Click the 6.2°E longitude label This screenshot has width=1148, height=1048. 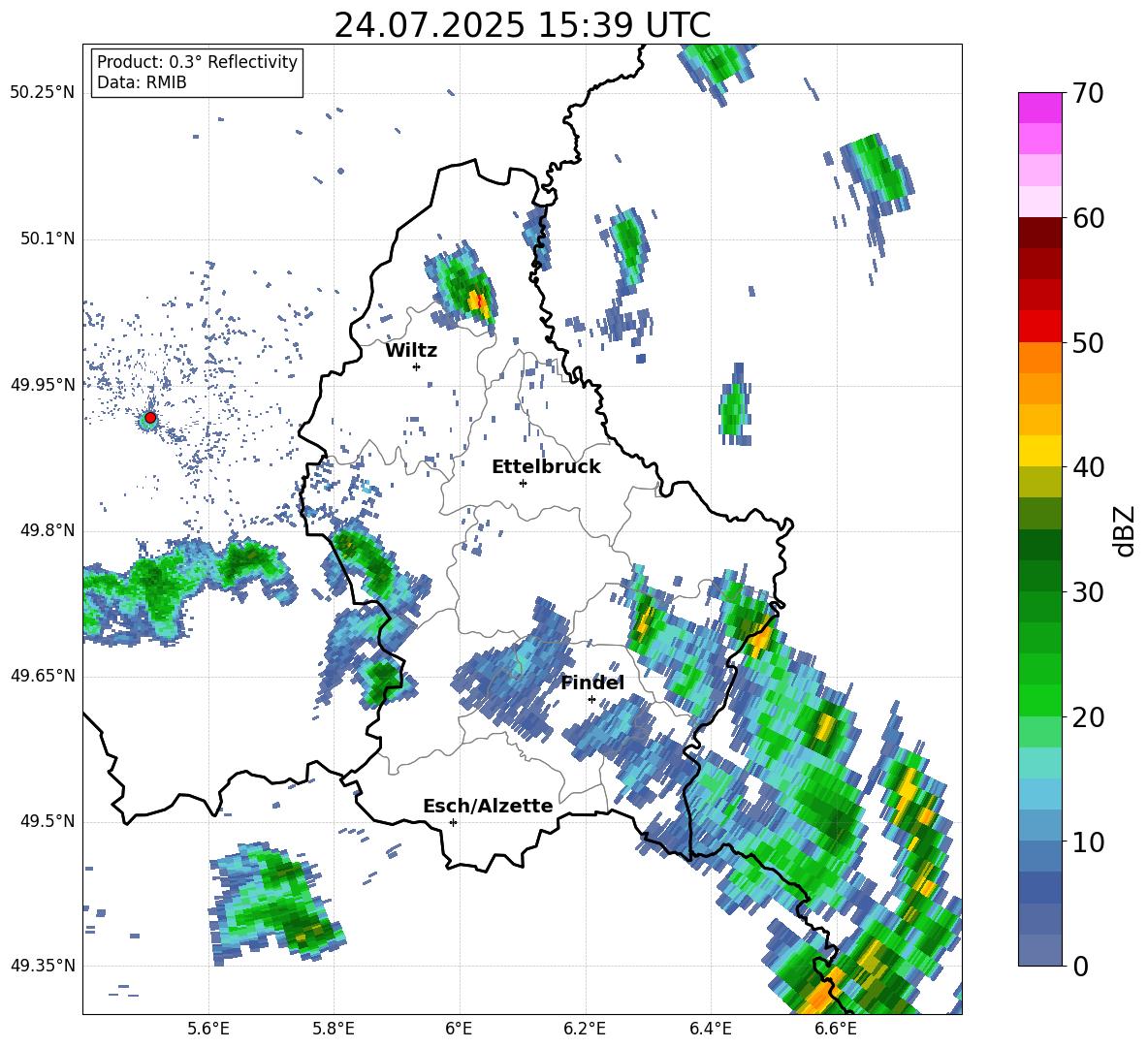pyautogui.click(x=585, y=1029)
